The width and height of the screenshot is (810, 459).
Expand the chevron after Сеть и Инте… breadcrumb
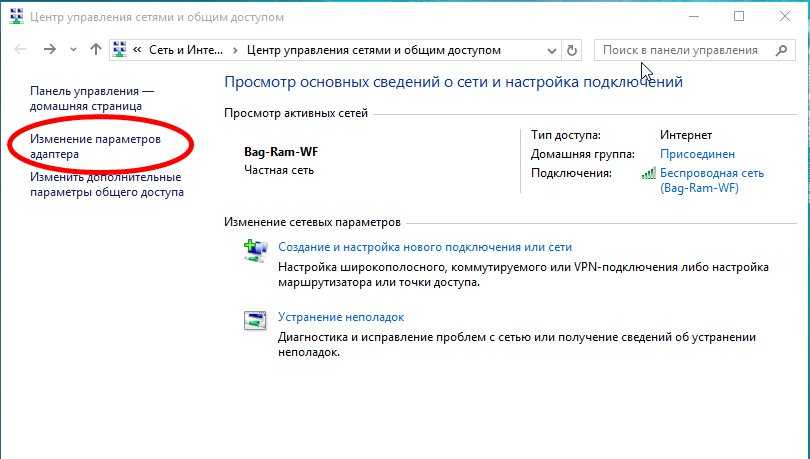(x=236, y=49)
